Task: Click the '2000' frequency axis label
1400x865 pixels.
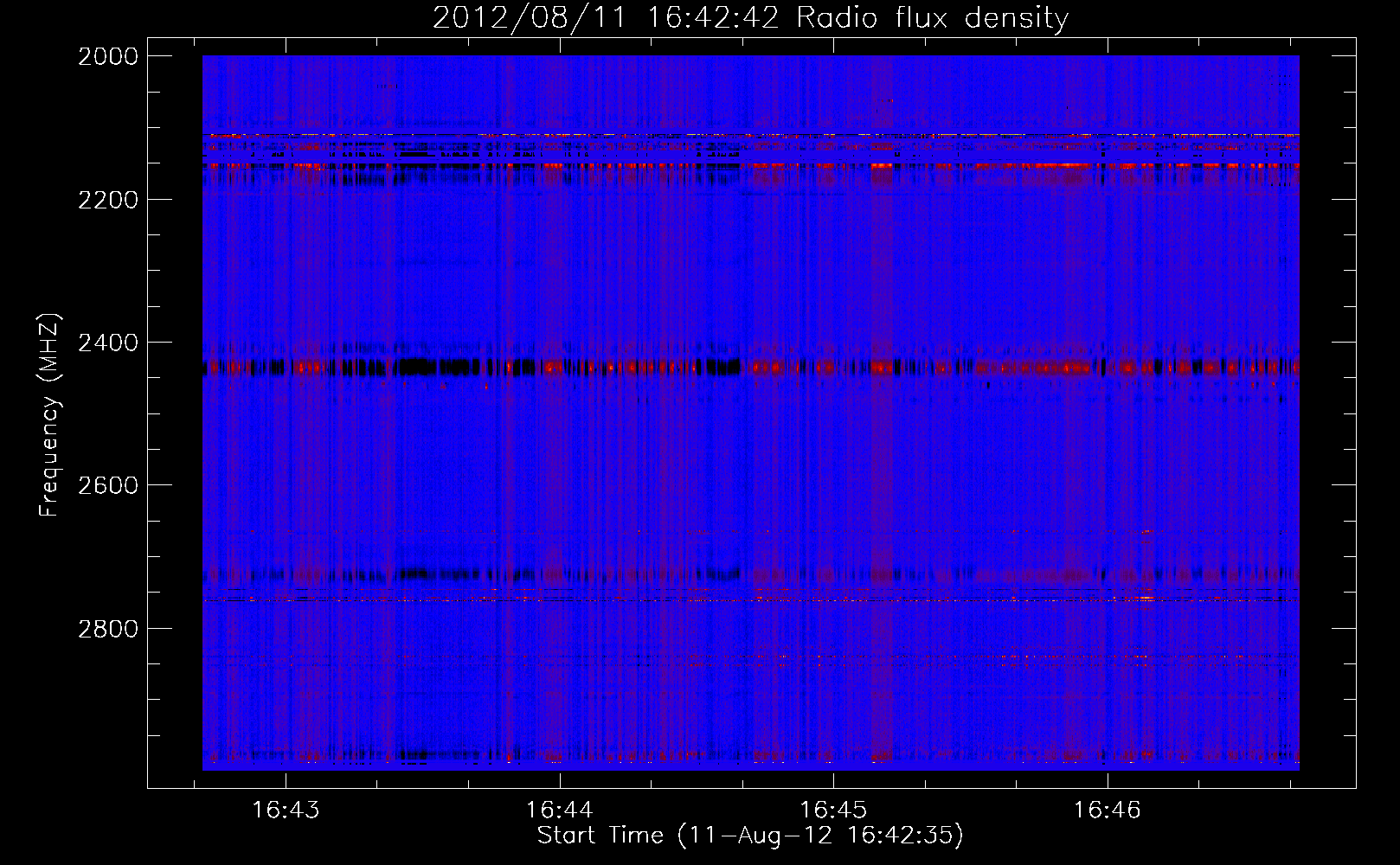Action: [108, 56]
